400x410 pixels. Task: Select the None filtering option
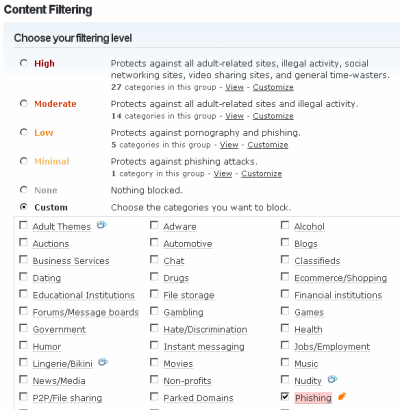pyautogui.click(x=24, y=190)
